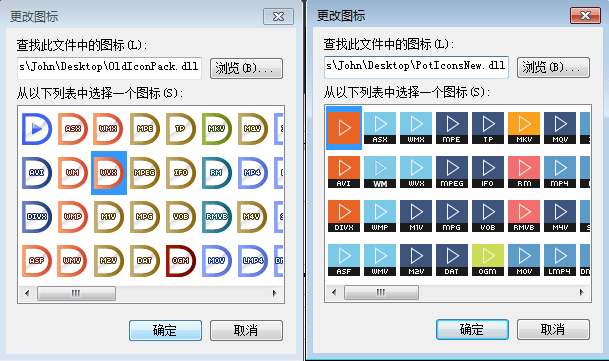Select the VOB tile in PotIconsNew dialog
Image resolution: width=609 pixels, height=361 pixels.
[x=488, y=216]
